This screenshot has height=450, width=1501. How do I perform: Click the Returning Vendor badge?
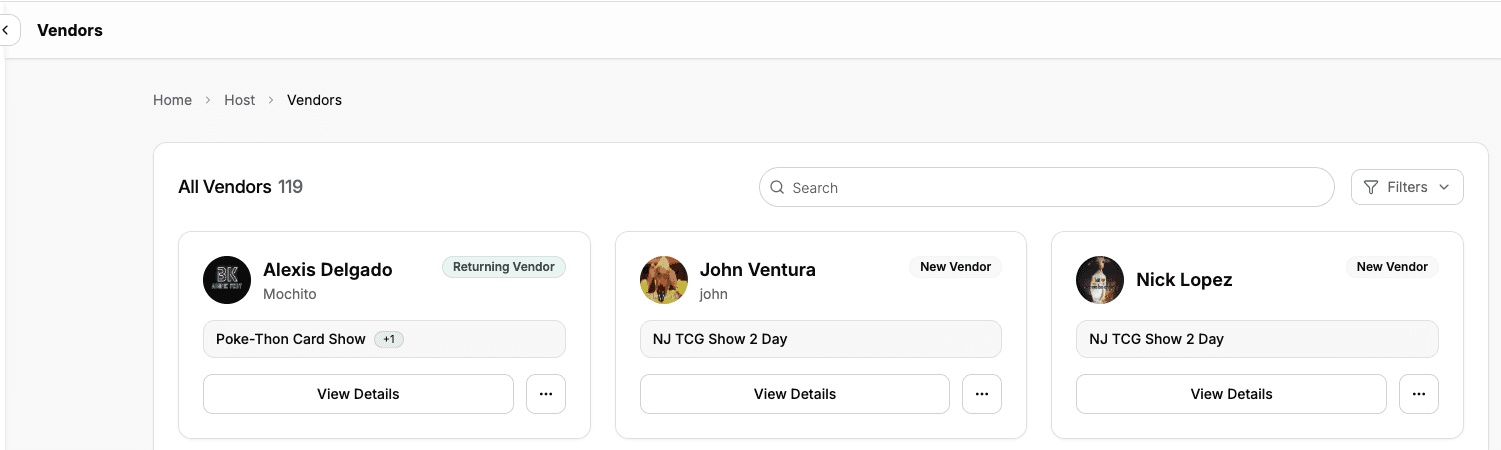(504, 267)
